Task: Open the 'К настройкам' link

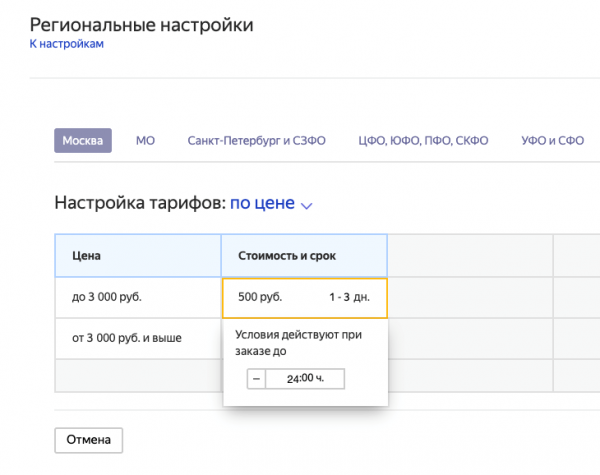Action: (x=67, y=44)
